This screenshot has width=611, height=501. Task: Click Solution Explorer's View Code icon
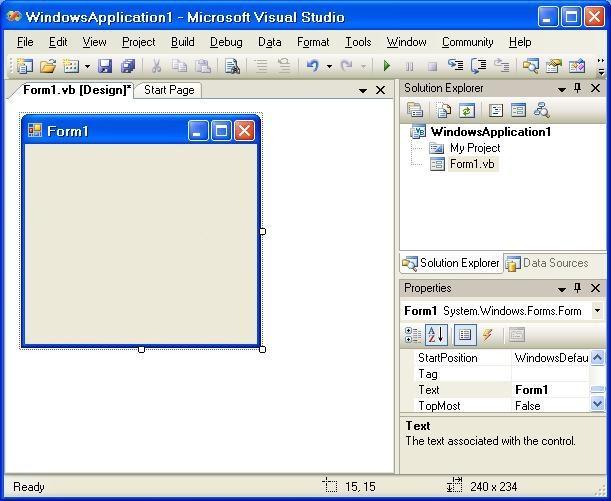[496, 111]
